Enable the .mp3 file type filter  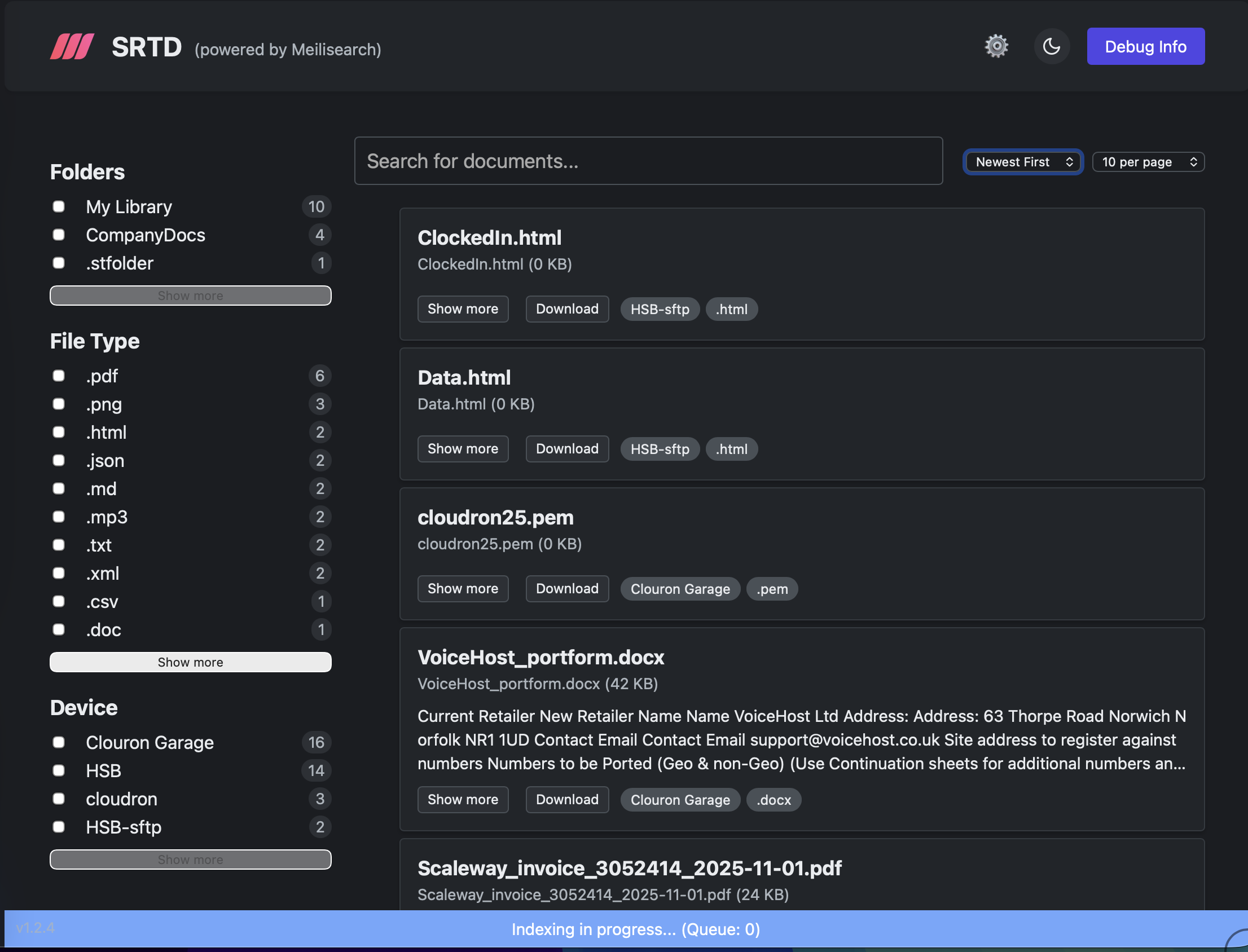click(58, 516)
